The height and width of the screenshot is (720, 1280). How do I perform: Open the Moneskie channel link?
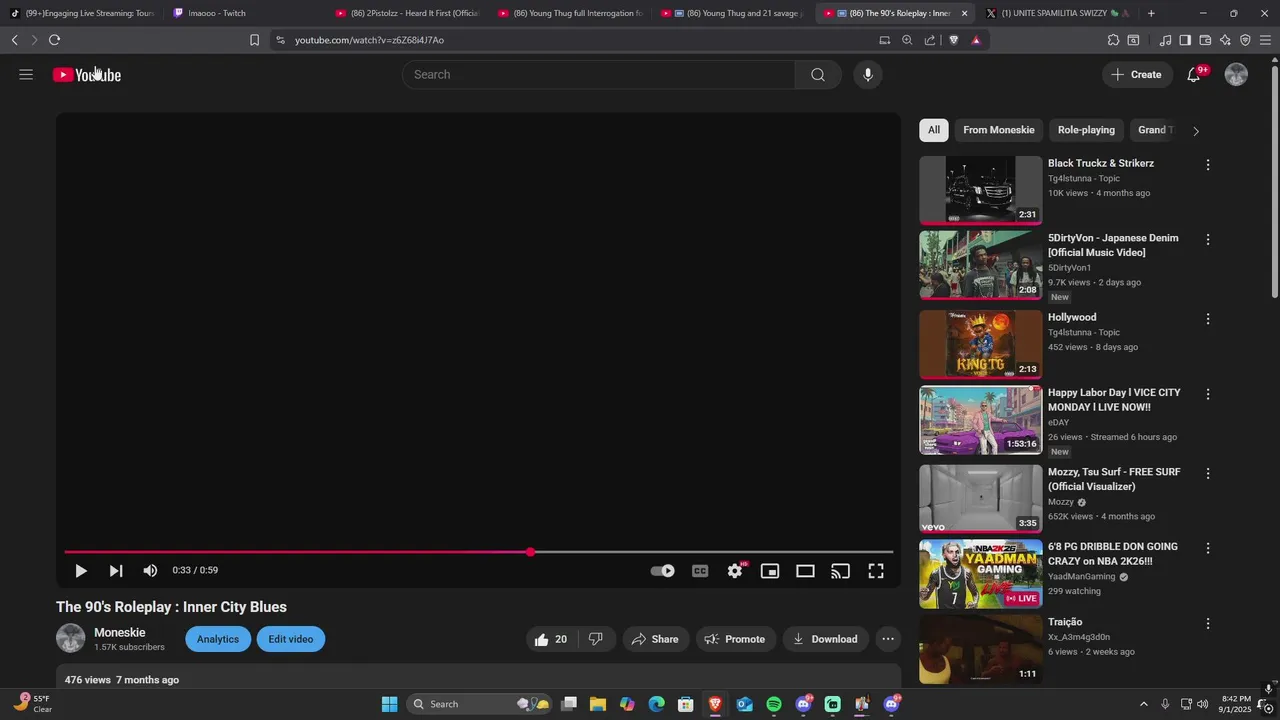[x=120, y=633]
